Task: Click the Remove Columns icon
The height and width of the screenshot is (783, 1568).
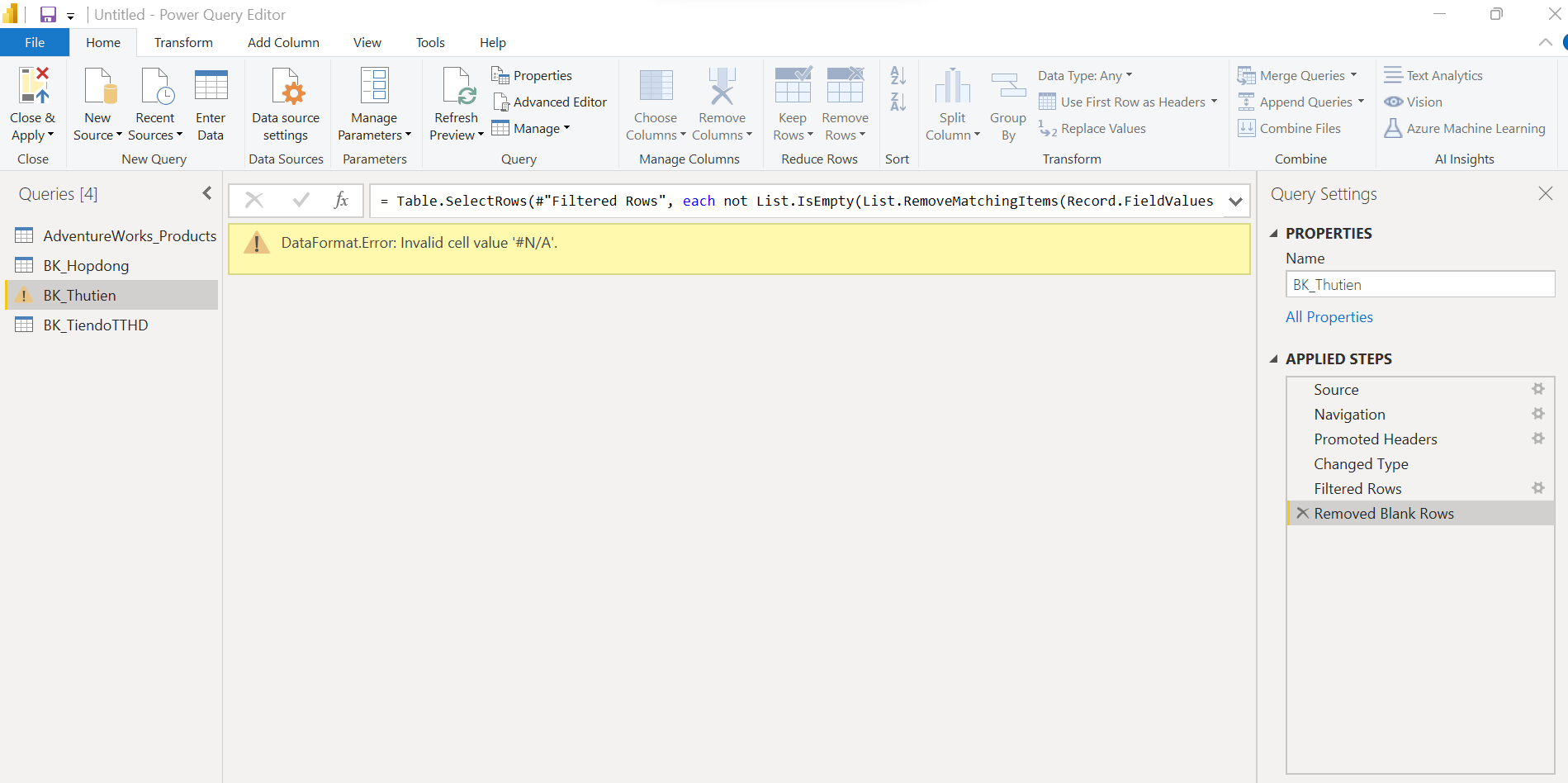Action: point(722,86)
